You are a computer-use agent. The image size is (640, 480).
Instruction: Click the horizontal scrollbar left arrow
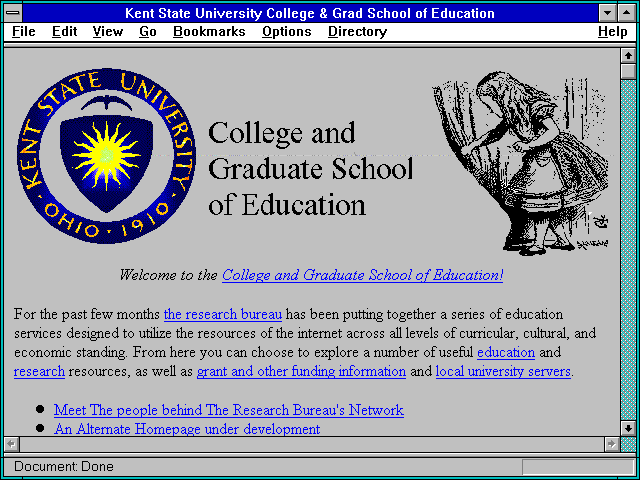point(12,444)
